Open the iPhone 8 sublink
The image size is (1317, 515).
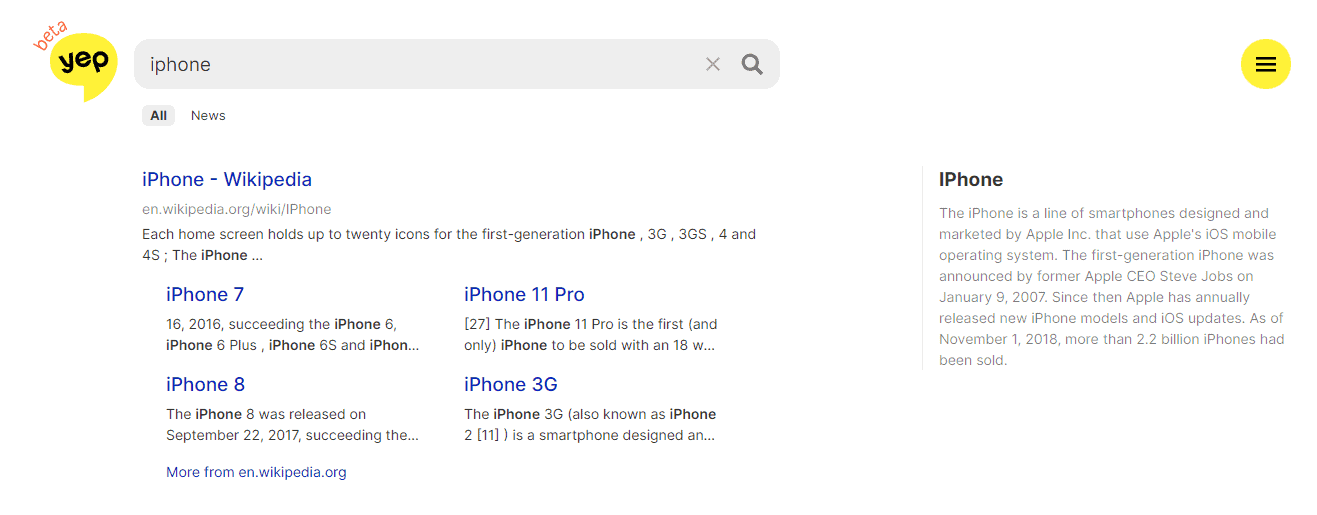205,384
